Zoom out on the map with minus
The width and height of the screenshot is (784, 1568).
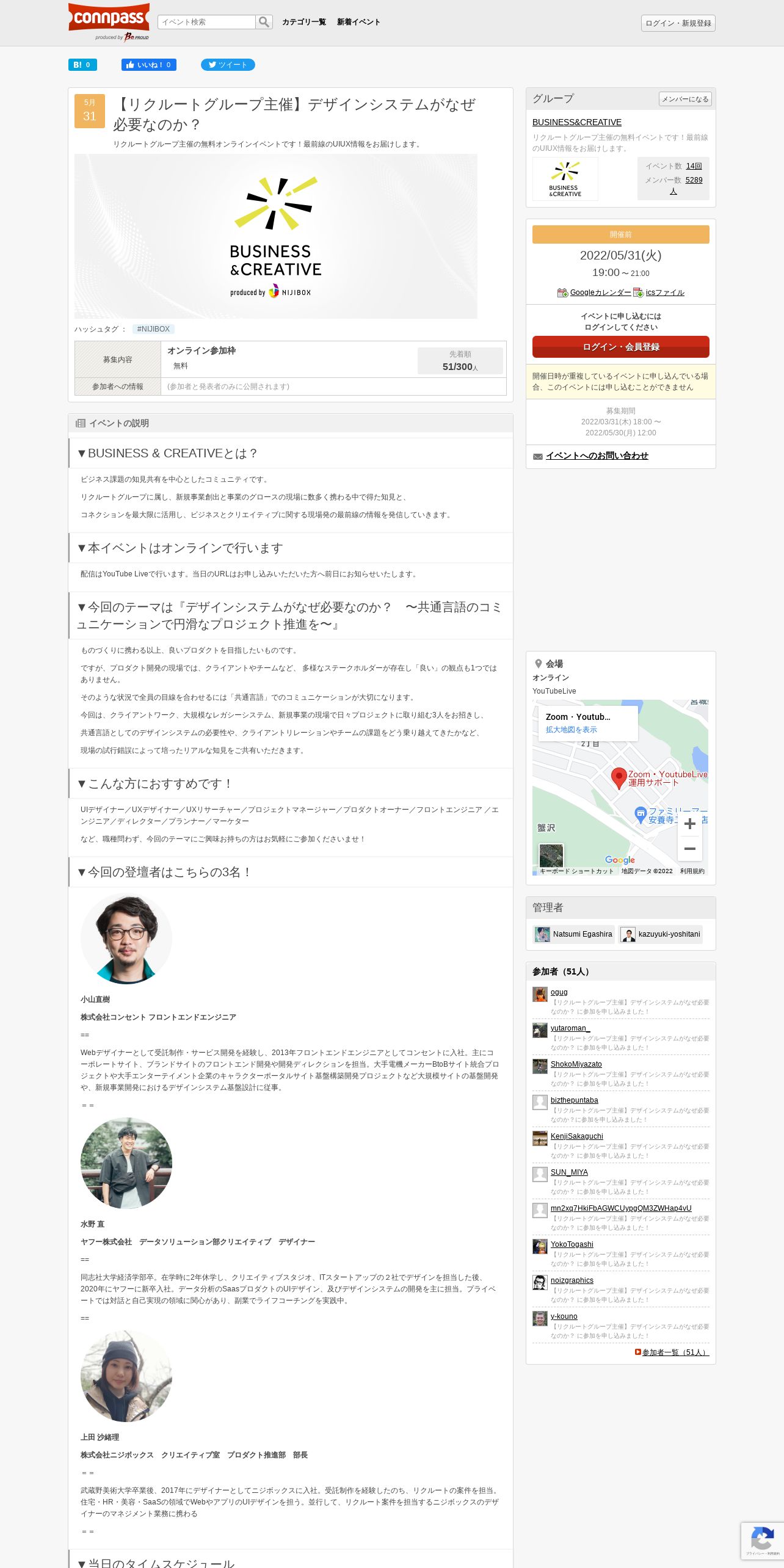[690, 849]
